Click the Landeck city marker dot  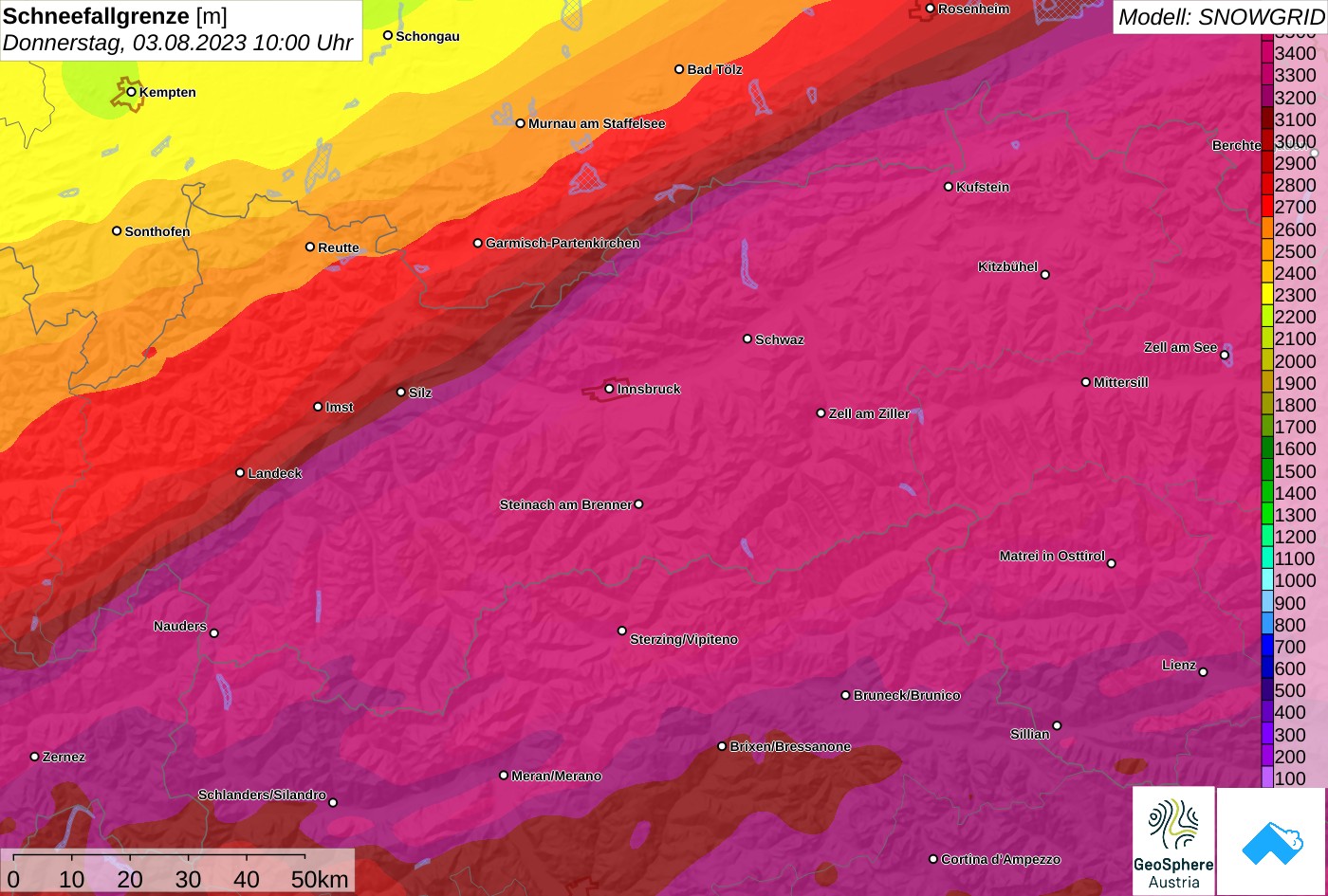click(240, 473)
